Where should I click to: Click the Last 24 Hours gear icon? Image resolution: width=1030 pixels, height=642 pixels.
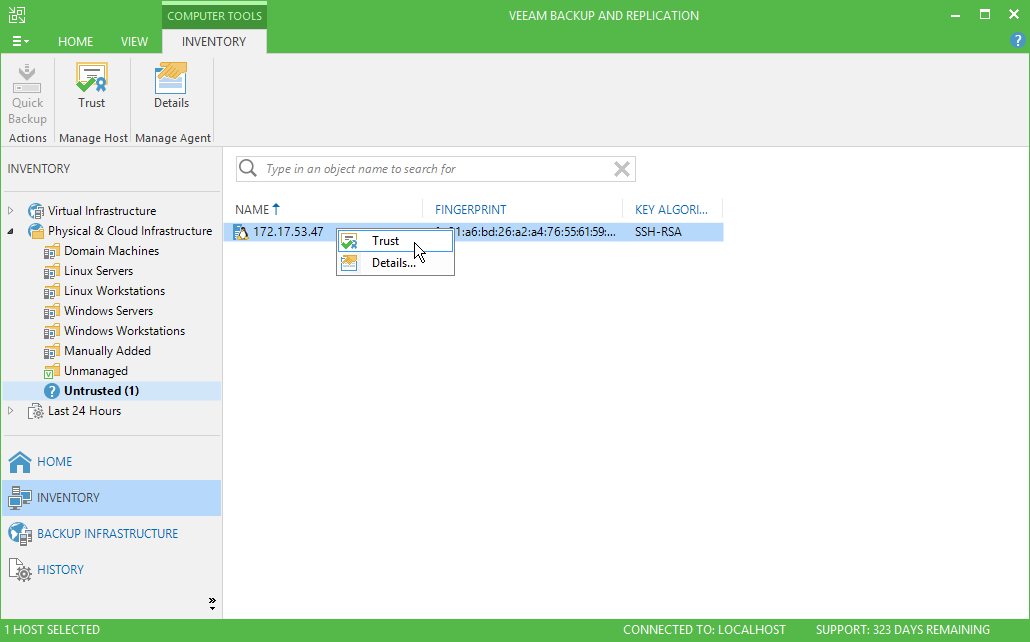tap(35, 411)
